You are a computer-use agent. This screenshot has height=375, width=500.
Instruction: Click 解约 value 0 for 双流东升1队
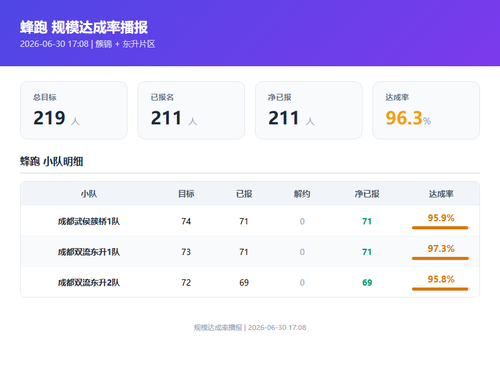point(302,252)
